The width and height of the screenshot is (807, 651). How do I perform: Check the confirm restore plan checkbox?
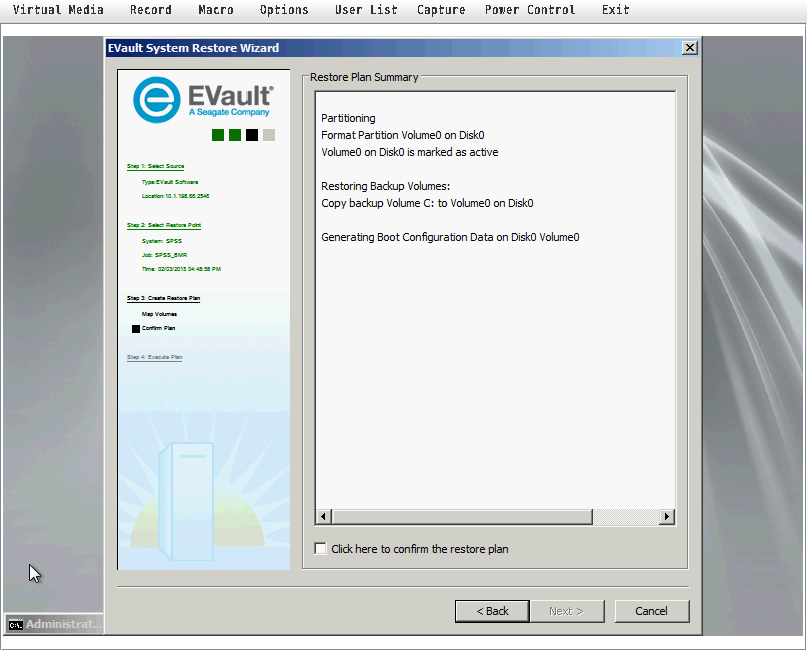[x=320, y=549]
